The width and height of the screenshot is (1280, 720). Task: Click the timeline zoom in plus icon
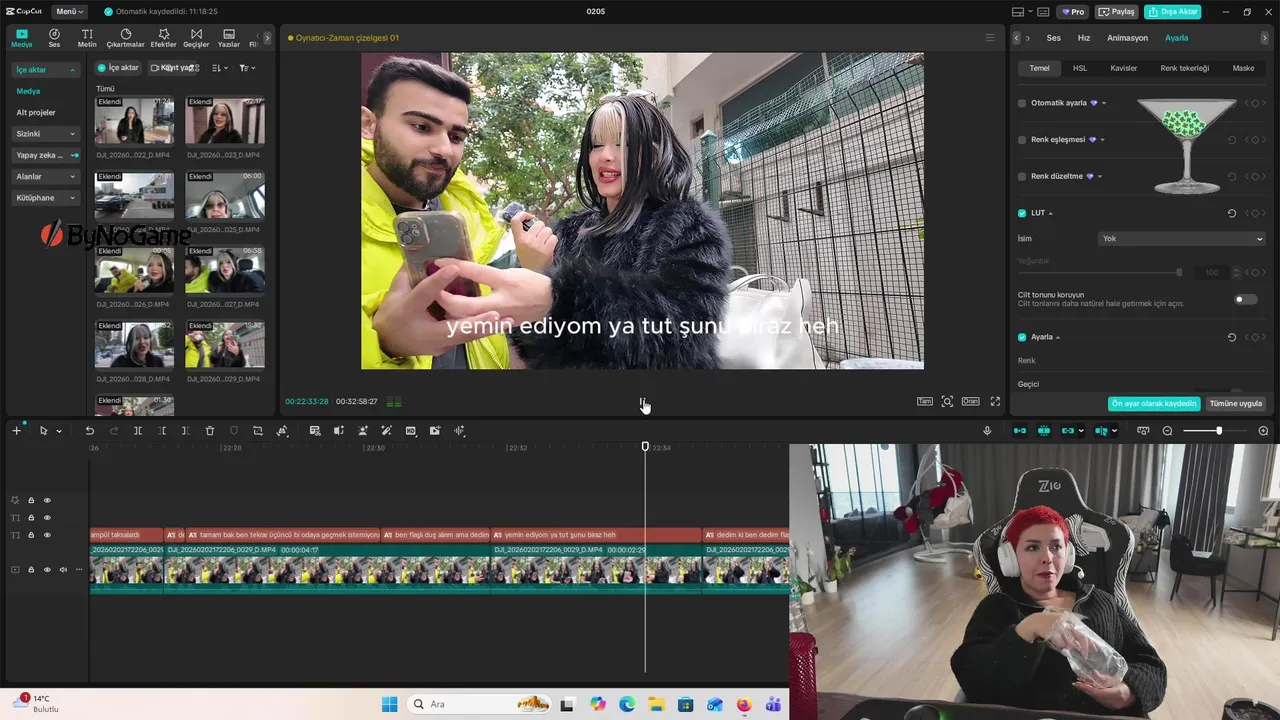1263,431
